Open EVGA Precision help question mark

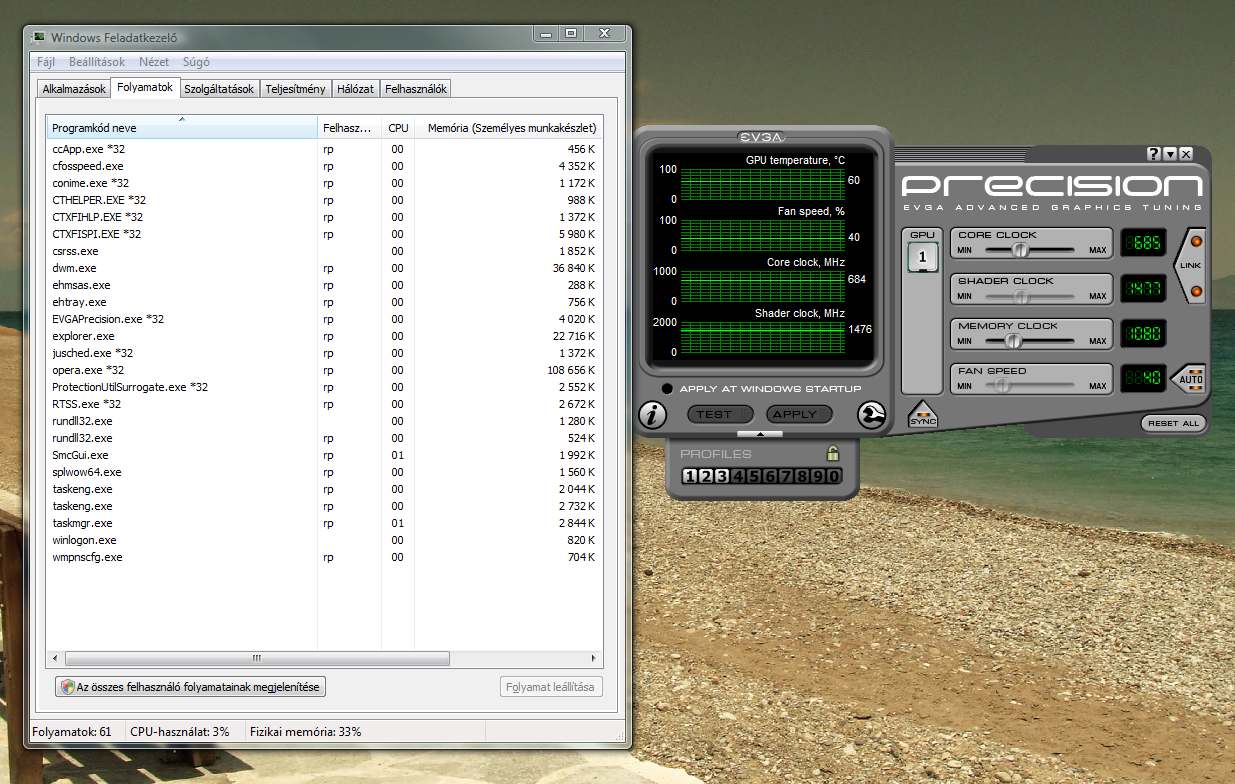[x=1153, y=154]
